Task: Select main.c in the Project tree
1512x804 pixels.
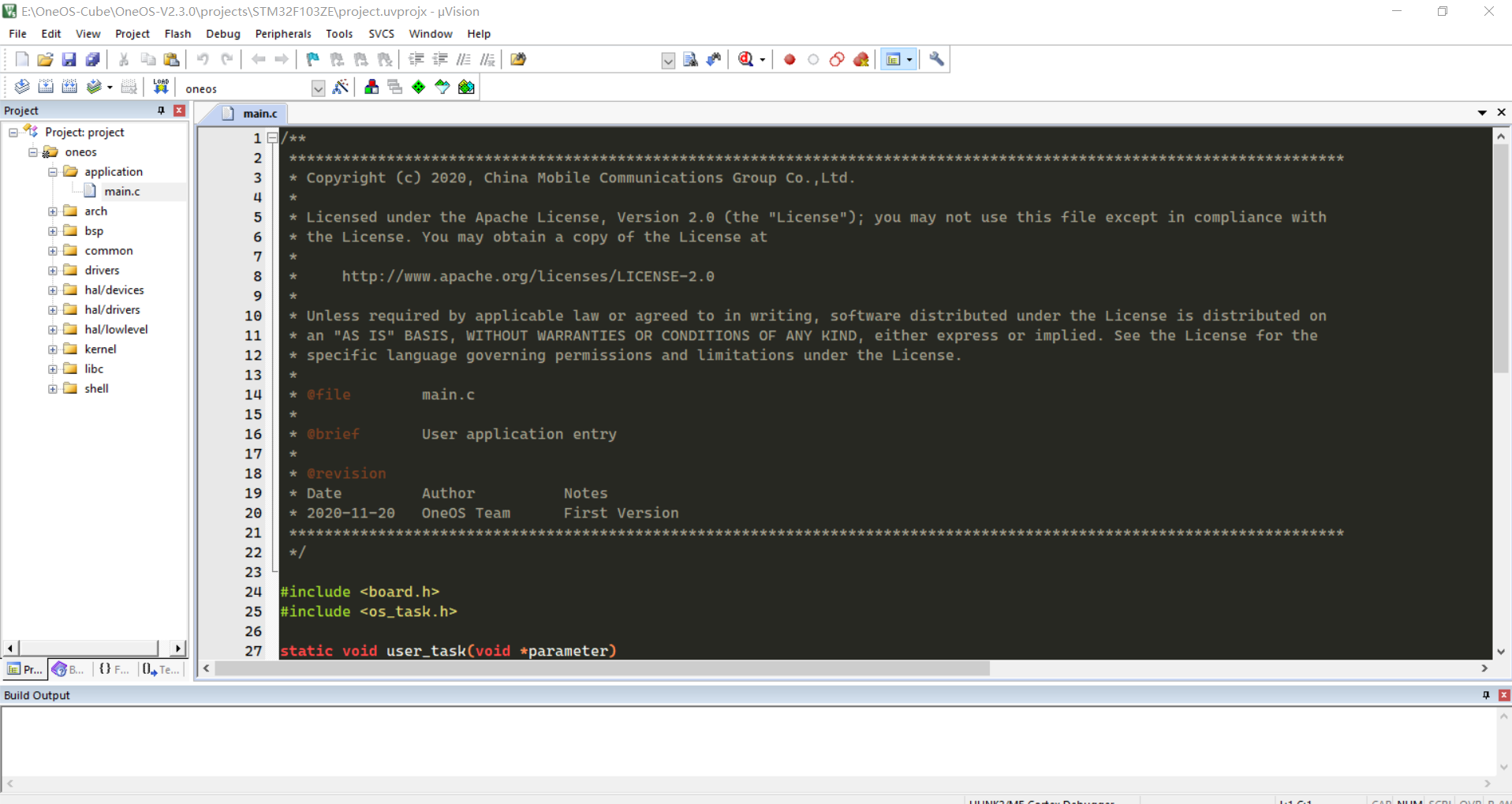Action: click(122, 191)
